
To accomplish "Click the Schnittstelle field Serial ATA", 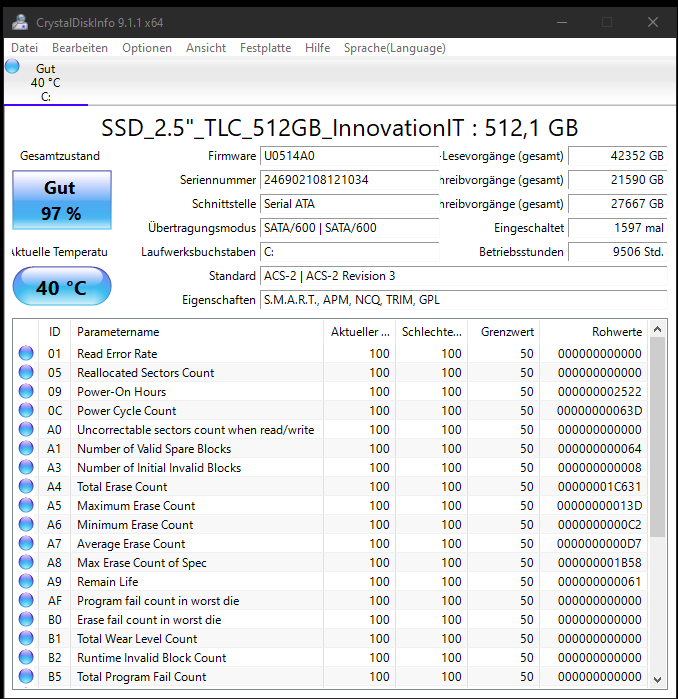I will (x=349, y=204).
